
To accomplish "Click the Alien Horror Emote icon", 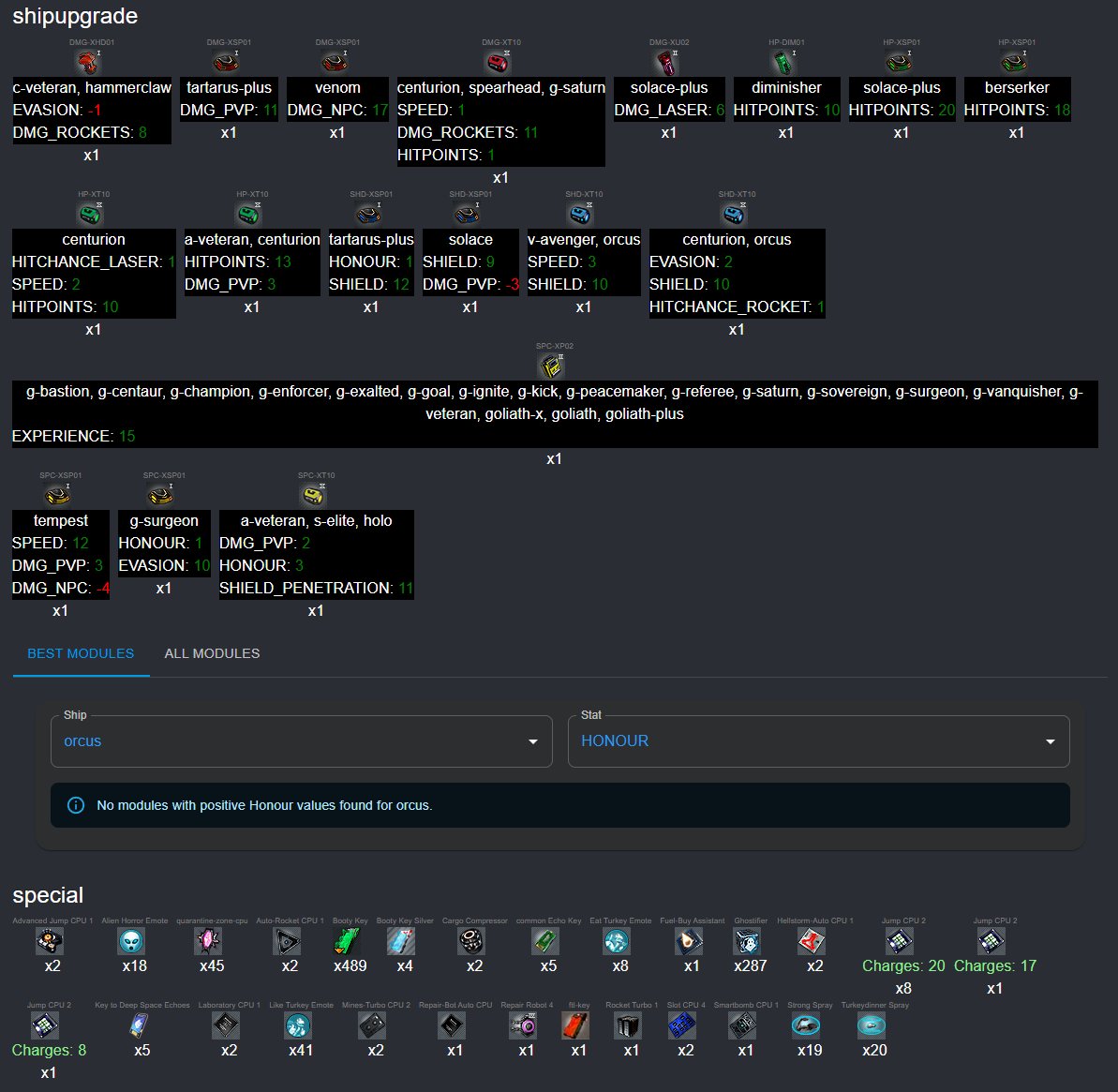I will pyautogui.click(x=134, y=940).
